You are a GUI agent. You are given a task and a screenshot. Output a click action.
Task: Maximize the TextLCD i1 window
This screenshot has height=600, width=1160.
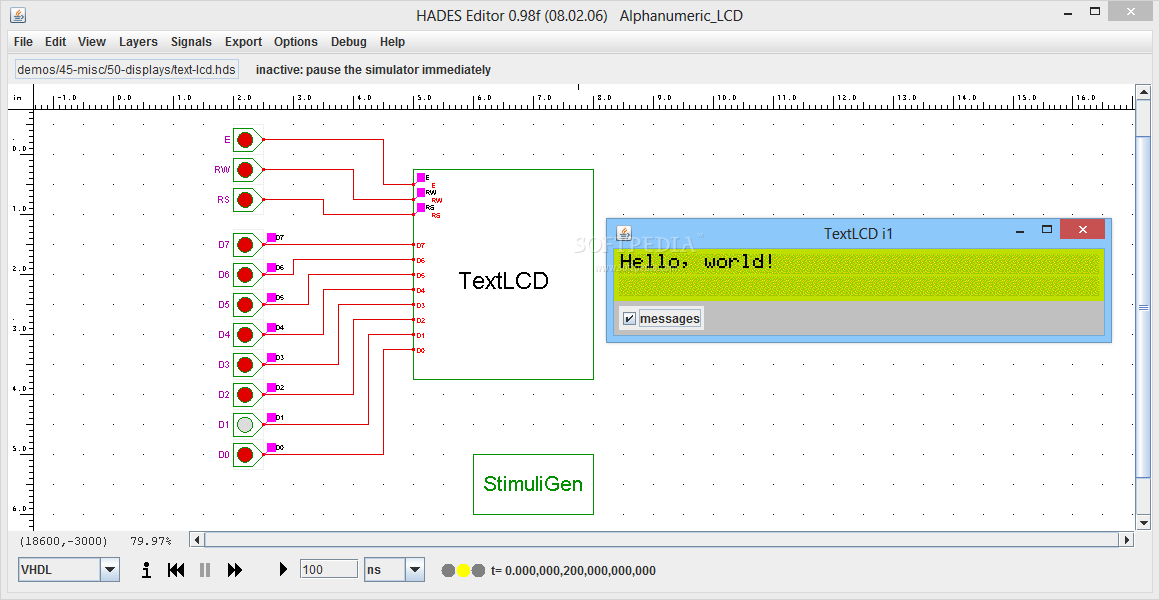point(1047,230)
